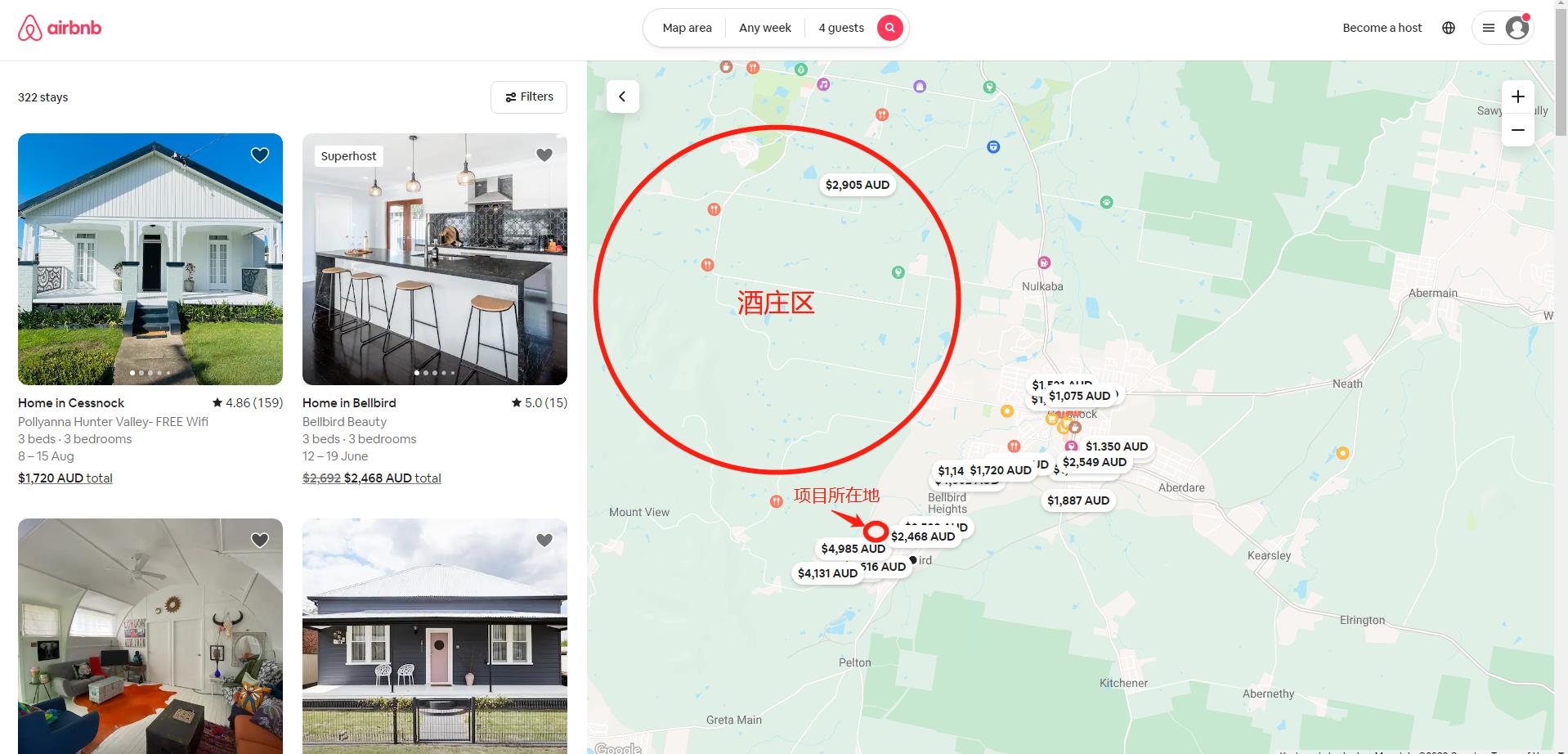Image resolution: width=1568 pixels, height=754 pixels.
Task: Save Home in Cessnock to wishlist
Action: pos(260,155)
